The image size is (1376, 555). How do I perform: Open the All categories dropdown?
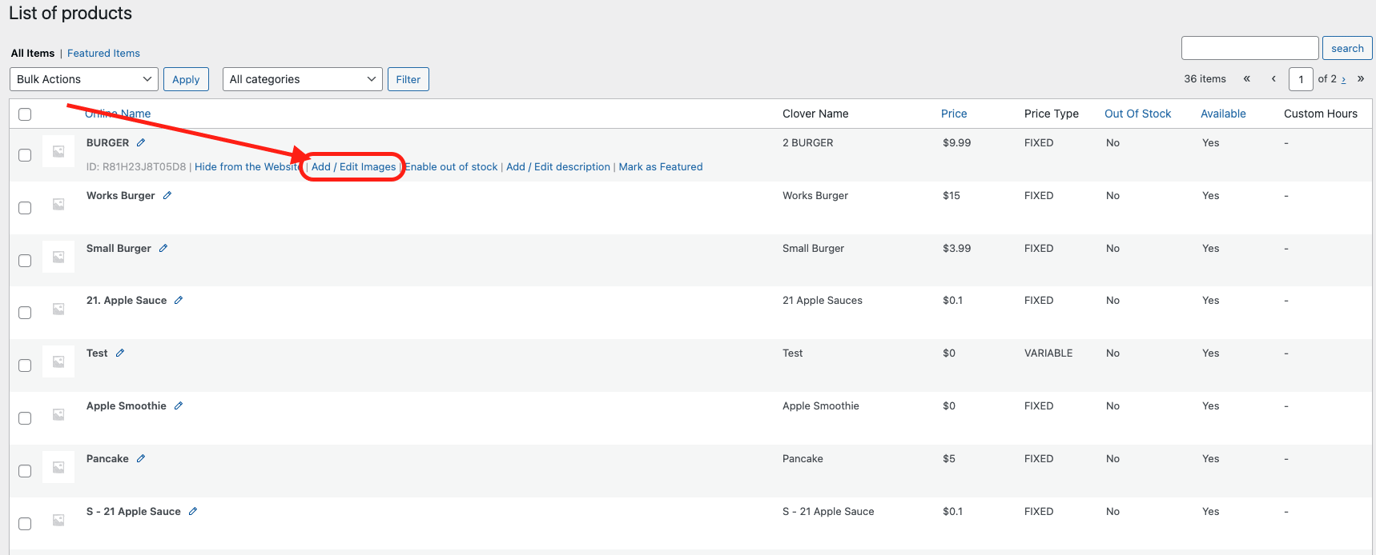(302, 79)
